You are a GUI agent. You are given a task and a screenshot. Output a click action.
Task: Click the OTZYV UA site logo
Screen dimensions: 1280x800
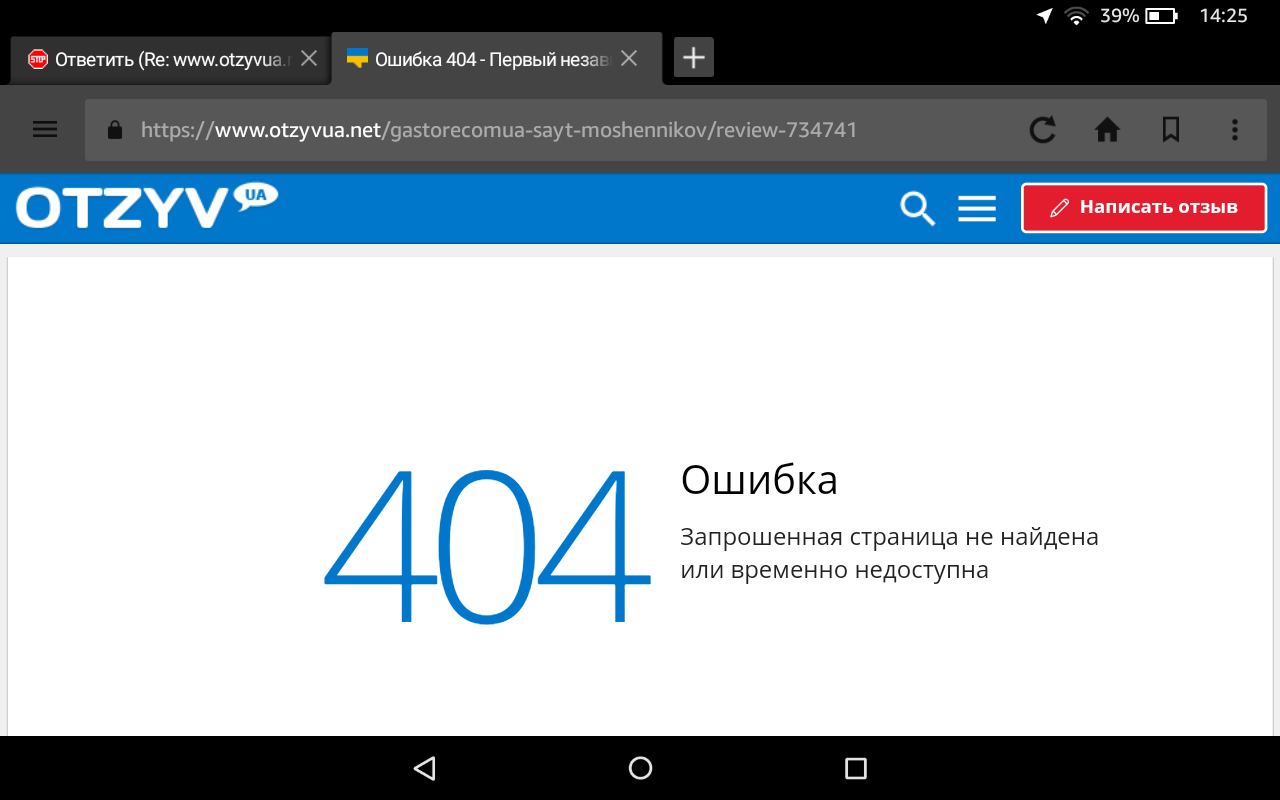pos(146,207)
